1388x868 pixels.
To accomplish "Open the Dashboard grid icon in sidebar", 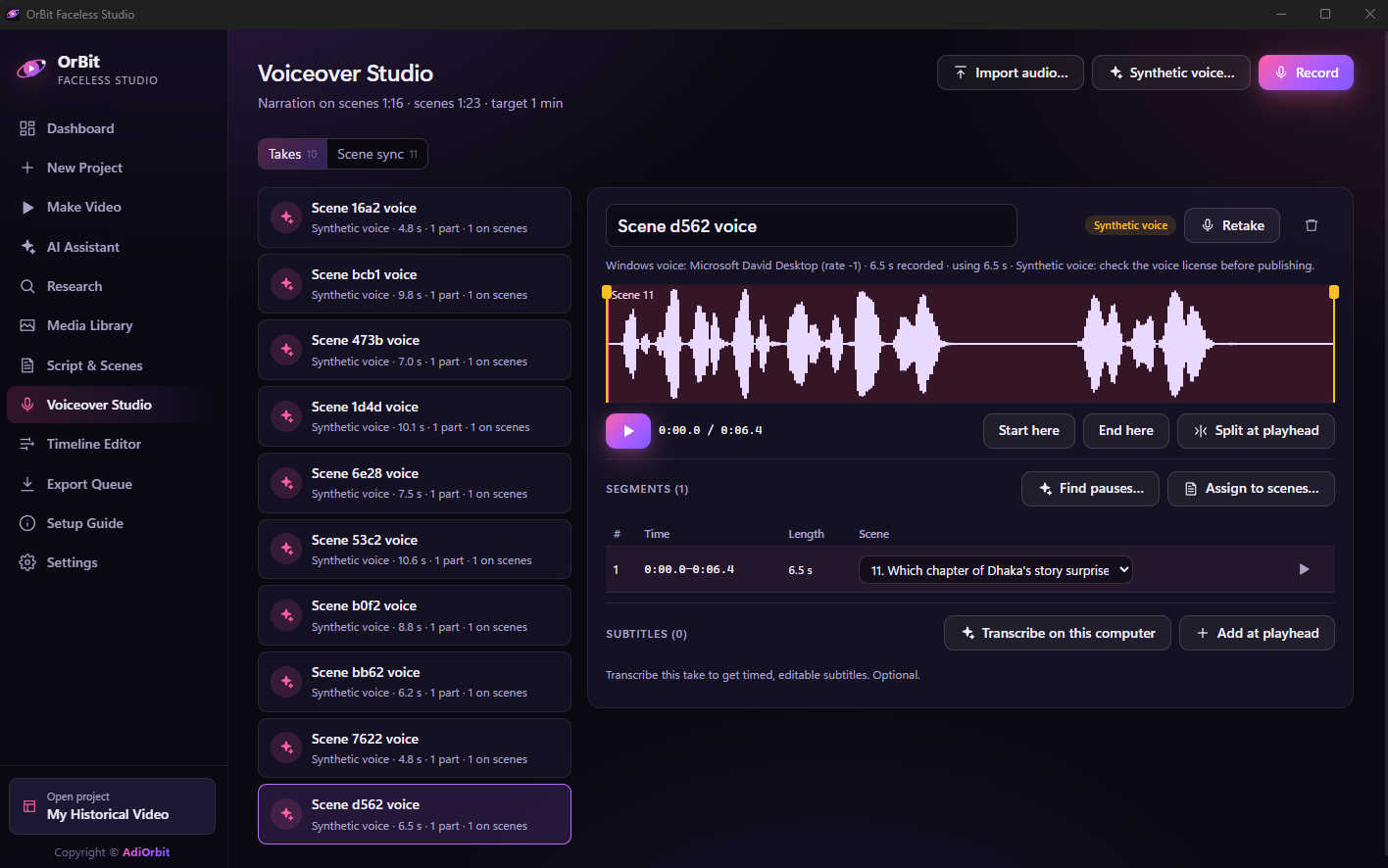I will (27, 128).
